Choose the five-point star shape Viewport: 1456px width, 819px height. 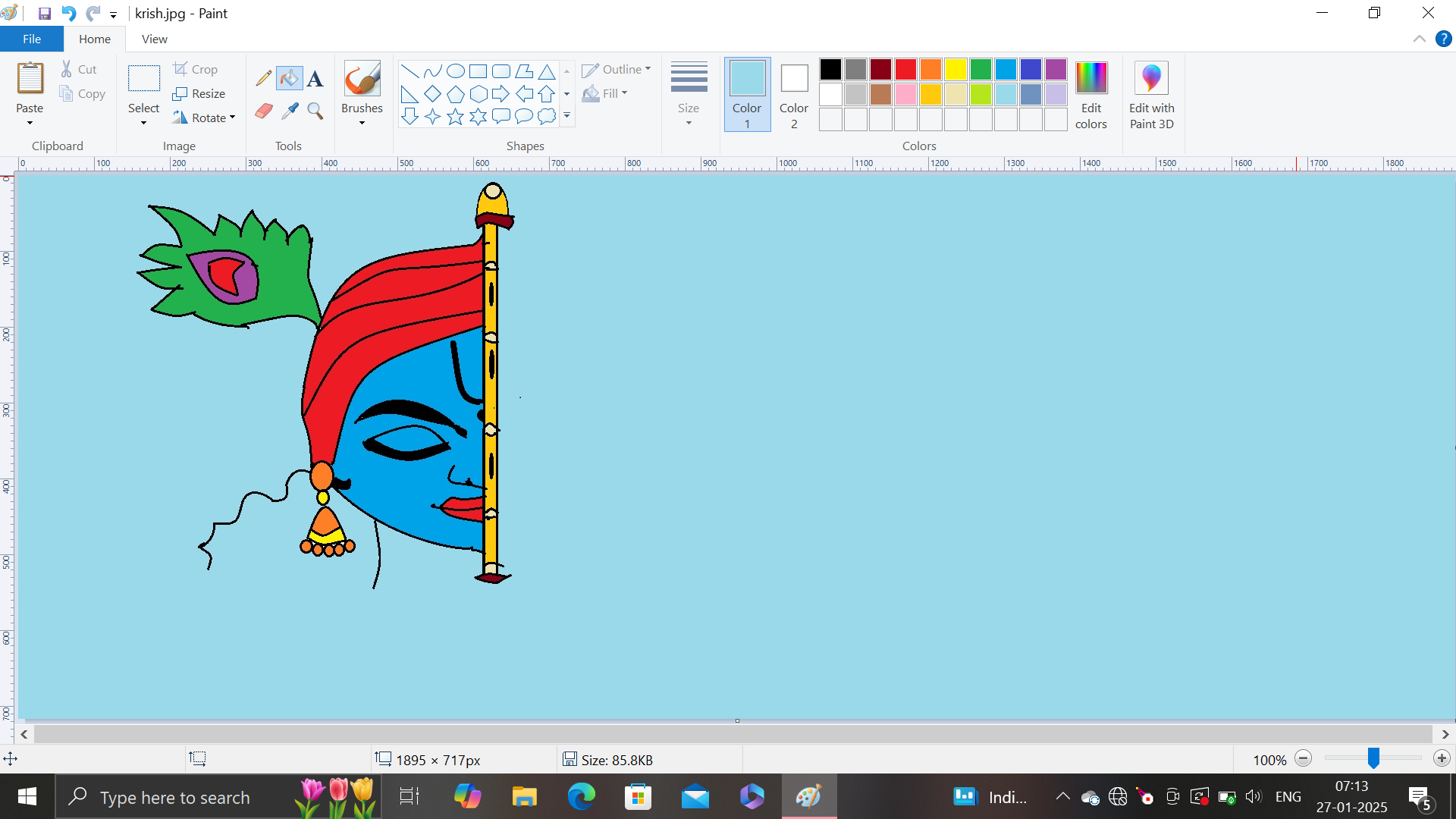[x=455, y=117]
